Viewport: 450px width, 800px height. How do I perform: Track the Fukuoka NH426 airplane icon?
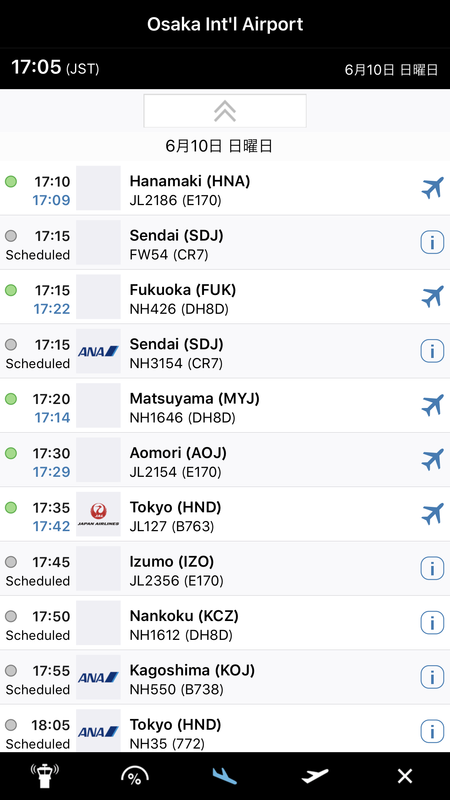click(432, 296)
